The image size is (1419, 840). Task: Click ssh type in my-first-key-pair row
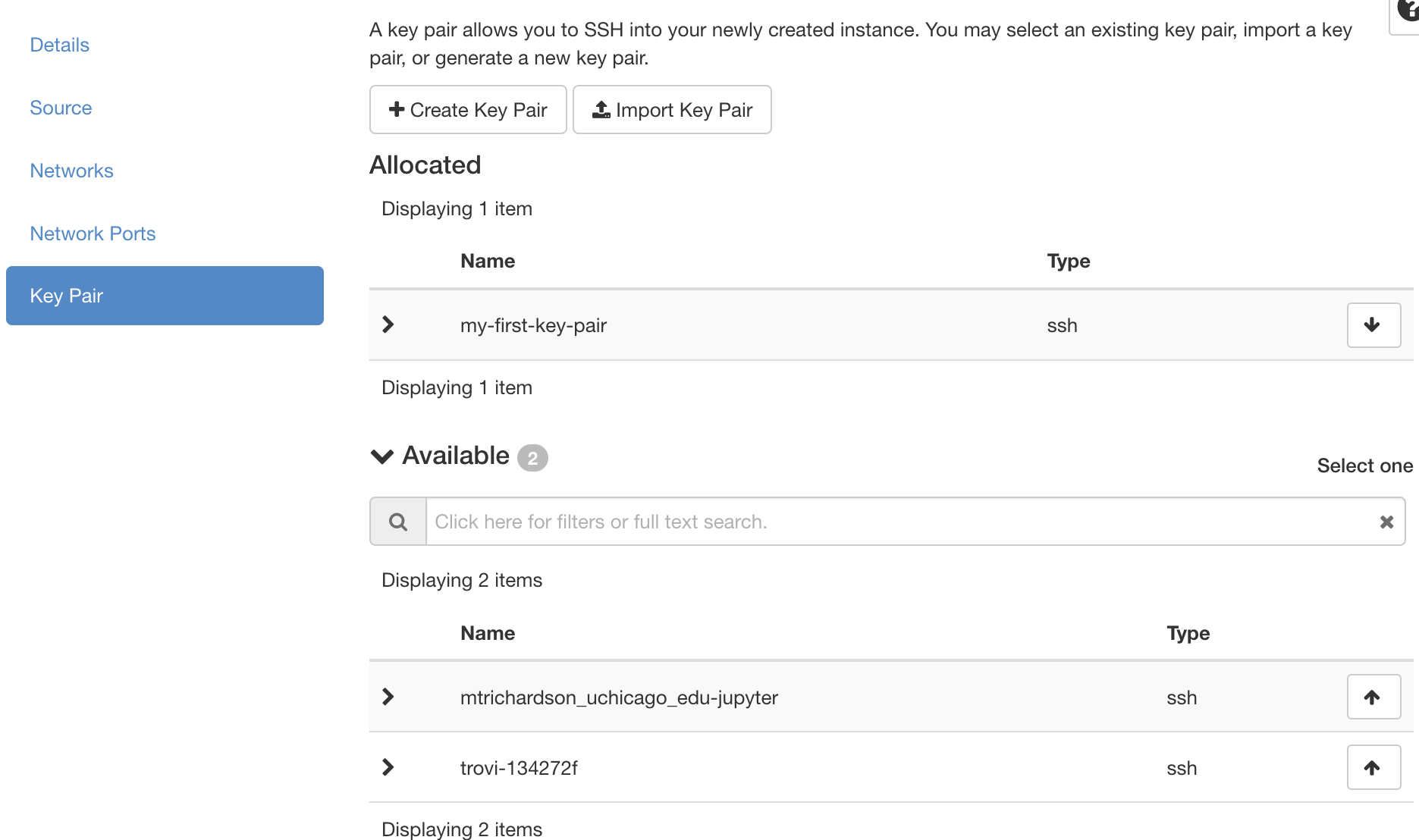(1062, 325)
